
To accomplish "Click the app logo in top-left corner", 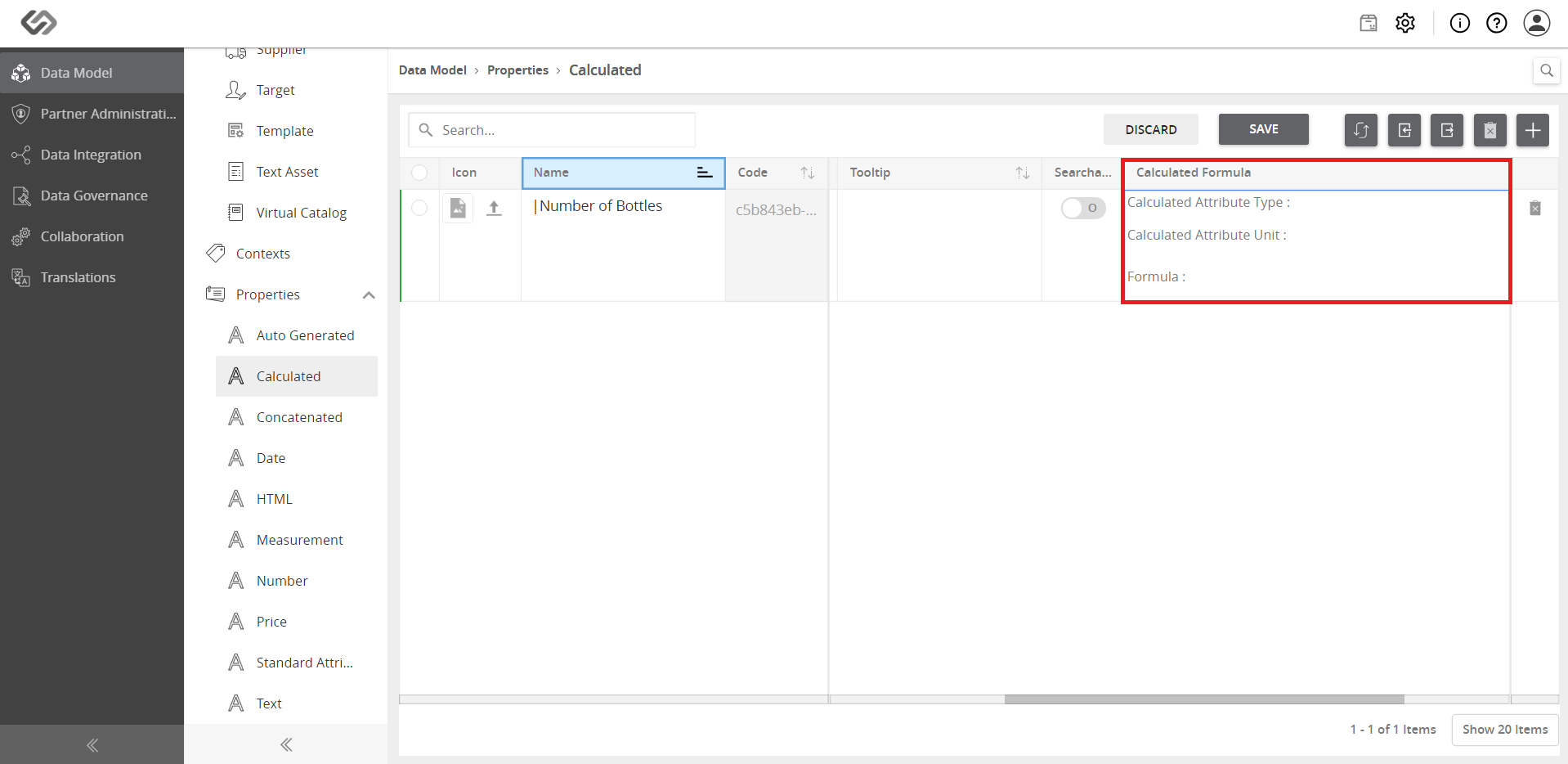I will 38,22.
